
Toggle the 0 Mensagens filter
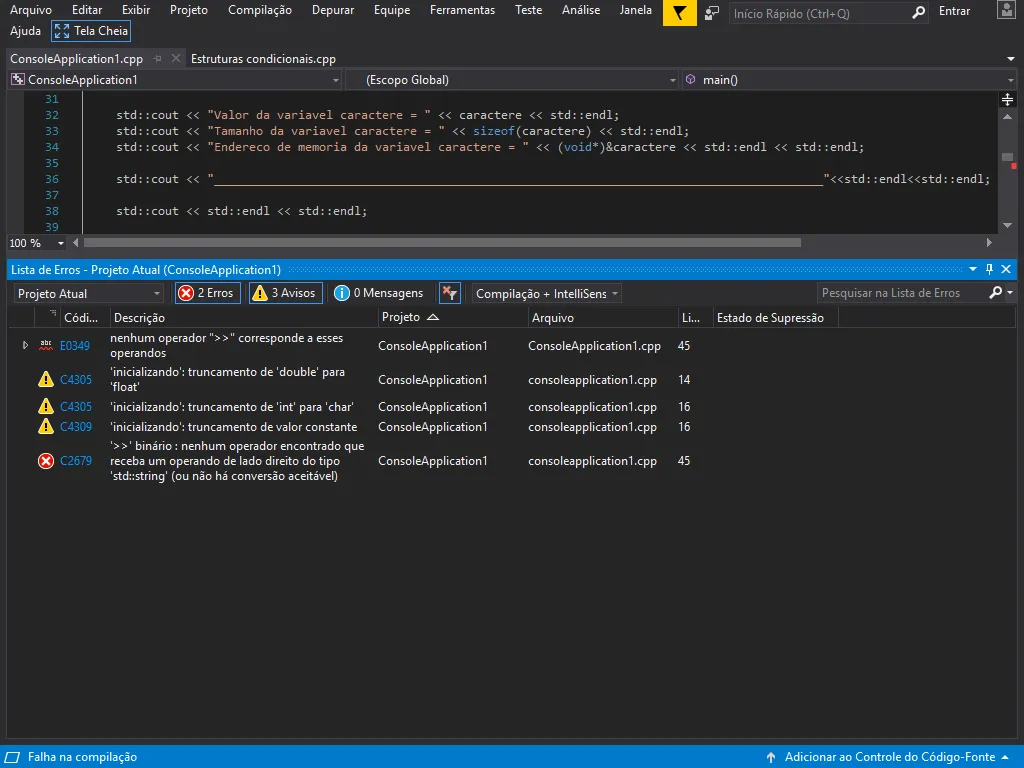(x=379, y=293)
